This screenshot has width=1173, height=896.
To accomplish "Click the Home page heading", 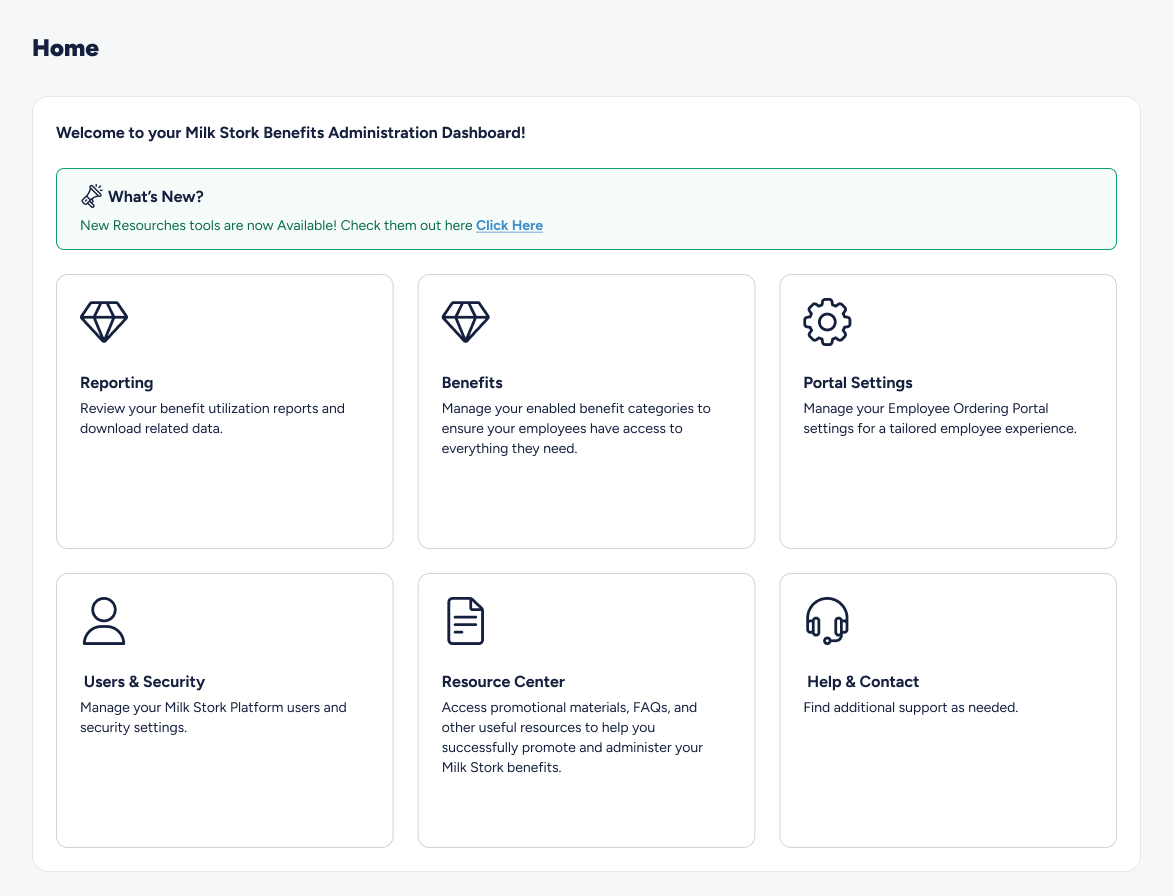I will click(x=66, y=48).
